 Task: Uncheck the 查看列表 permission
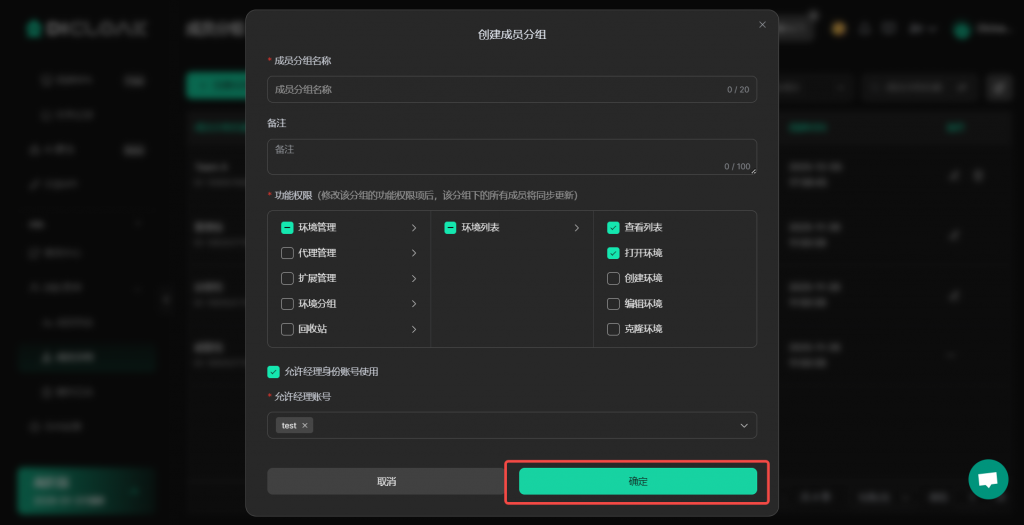tap(613, 228)
